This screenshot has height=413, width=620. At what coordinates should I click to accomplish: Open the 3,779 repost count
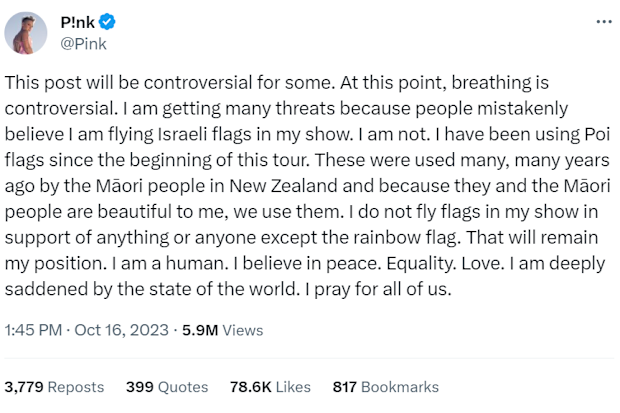point(24,387)
